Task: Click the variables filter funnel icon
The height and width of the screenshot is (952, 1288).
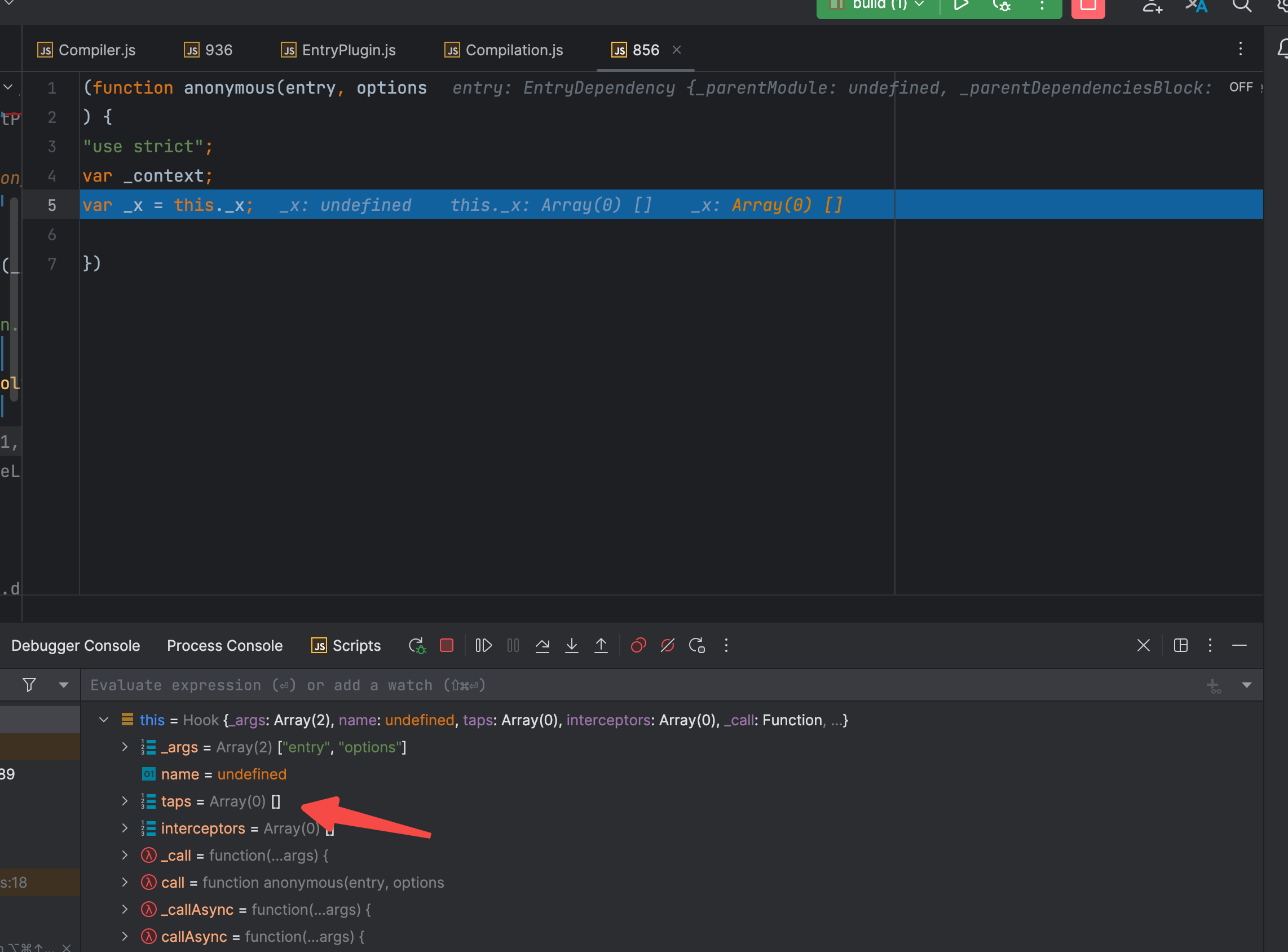Action: (29, 685)
